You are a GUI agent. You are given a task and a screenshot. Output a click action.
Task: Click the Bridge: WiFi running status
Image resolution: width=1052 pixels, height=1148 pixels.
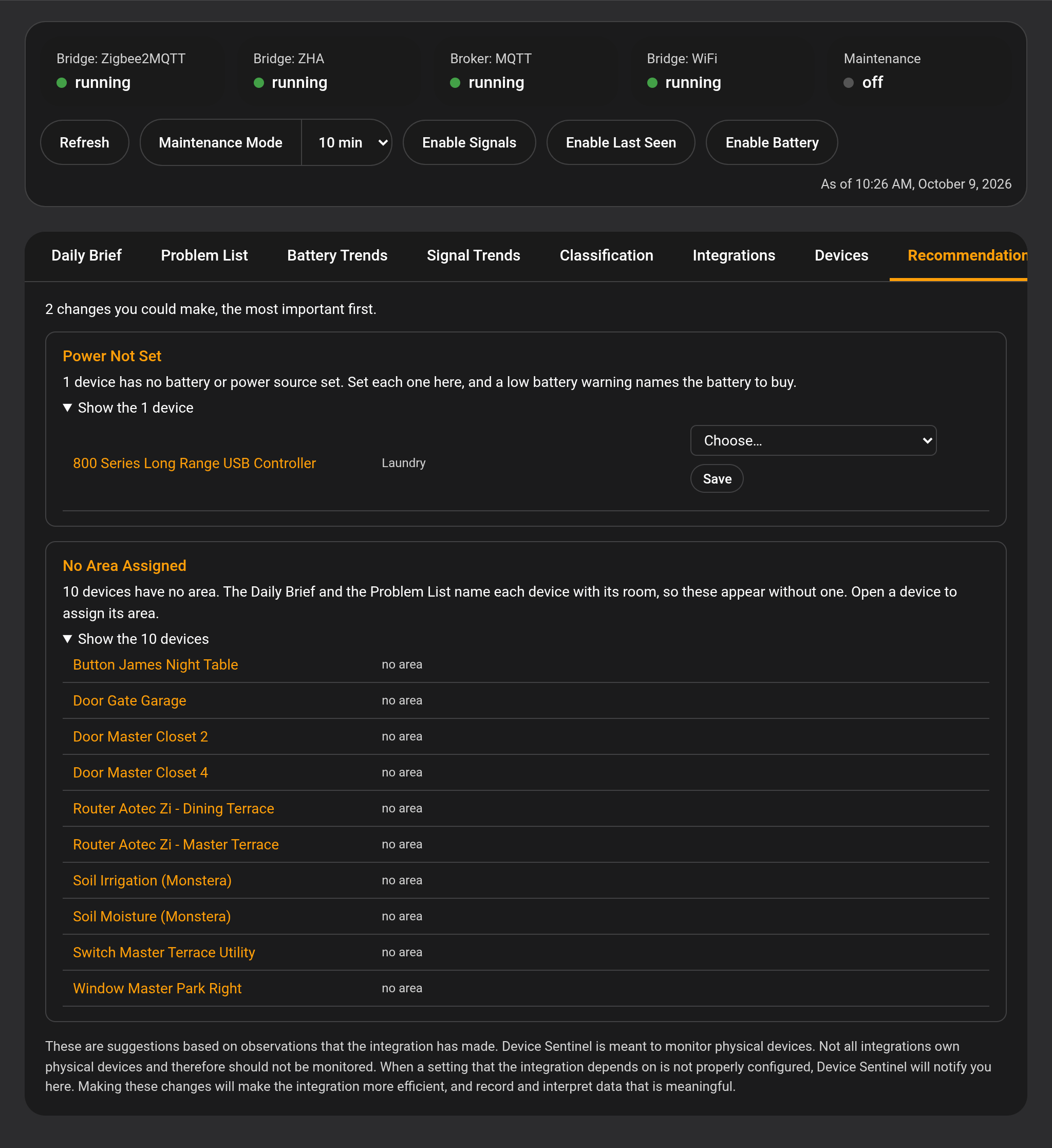pos(684,83)
